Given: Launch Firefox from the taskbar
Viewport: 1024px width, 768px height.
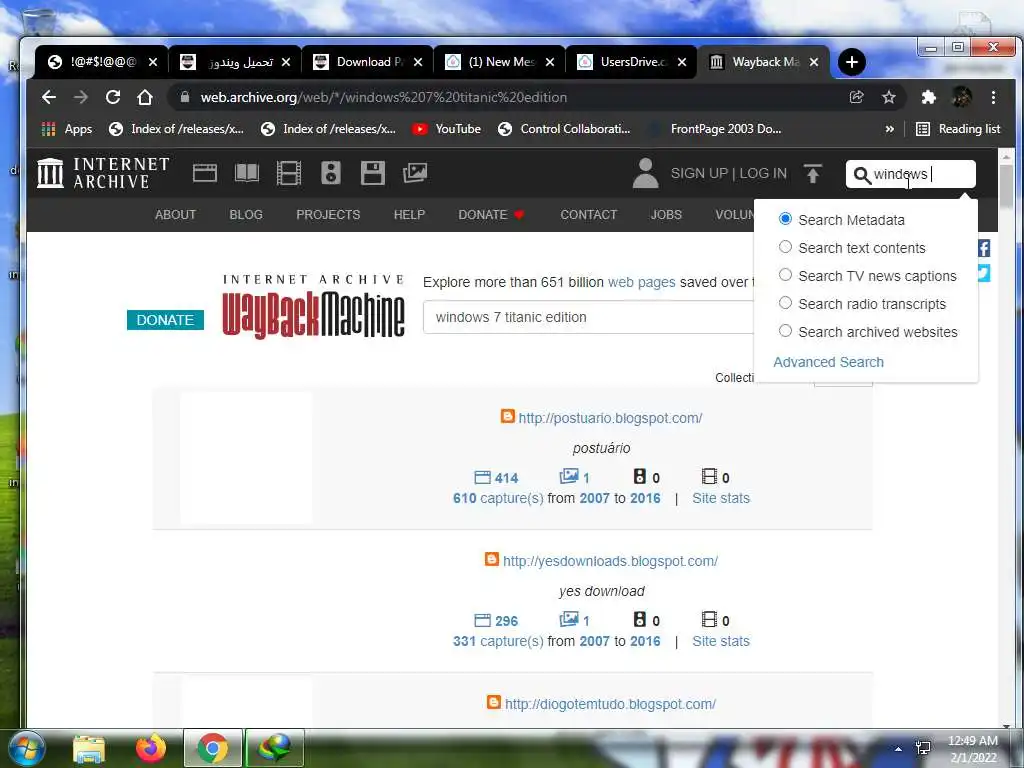Looking at the screenshot, I should click(151, 748).
